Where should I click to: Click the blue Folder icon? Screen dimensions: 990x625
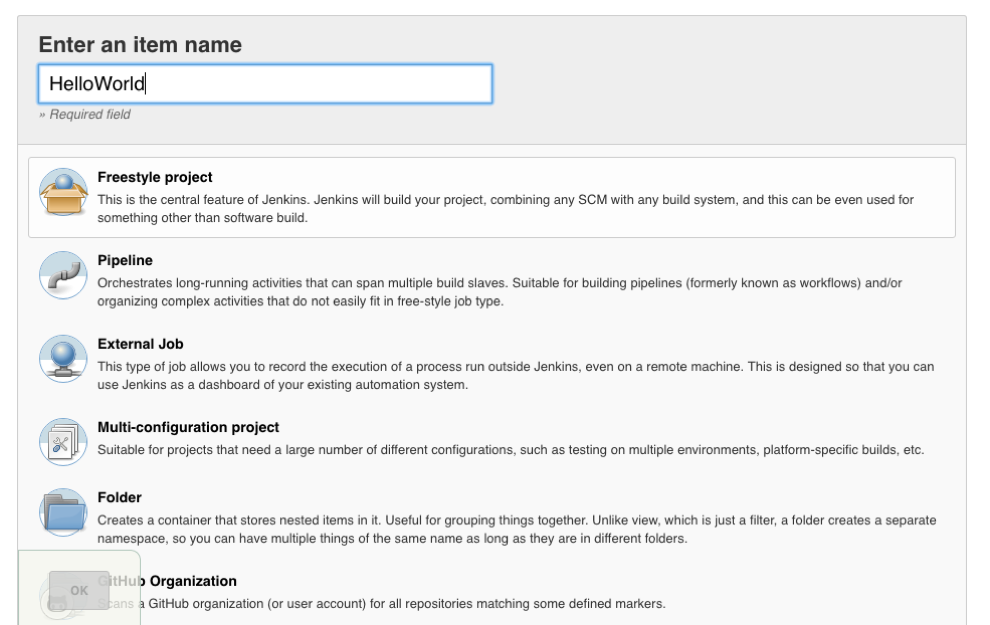coord(63,512)
